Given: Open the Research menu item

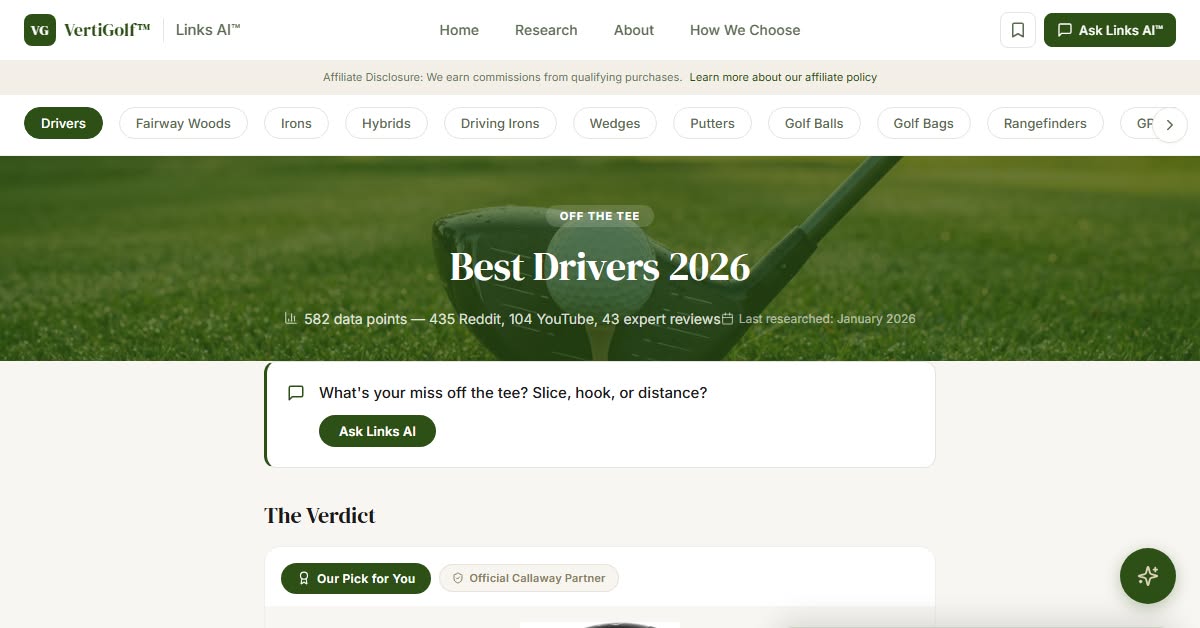Looking at the screenshot, I should pyautogui.click(x=546, y=30).
